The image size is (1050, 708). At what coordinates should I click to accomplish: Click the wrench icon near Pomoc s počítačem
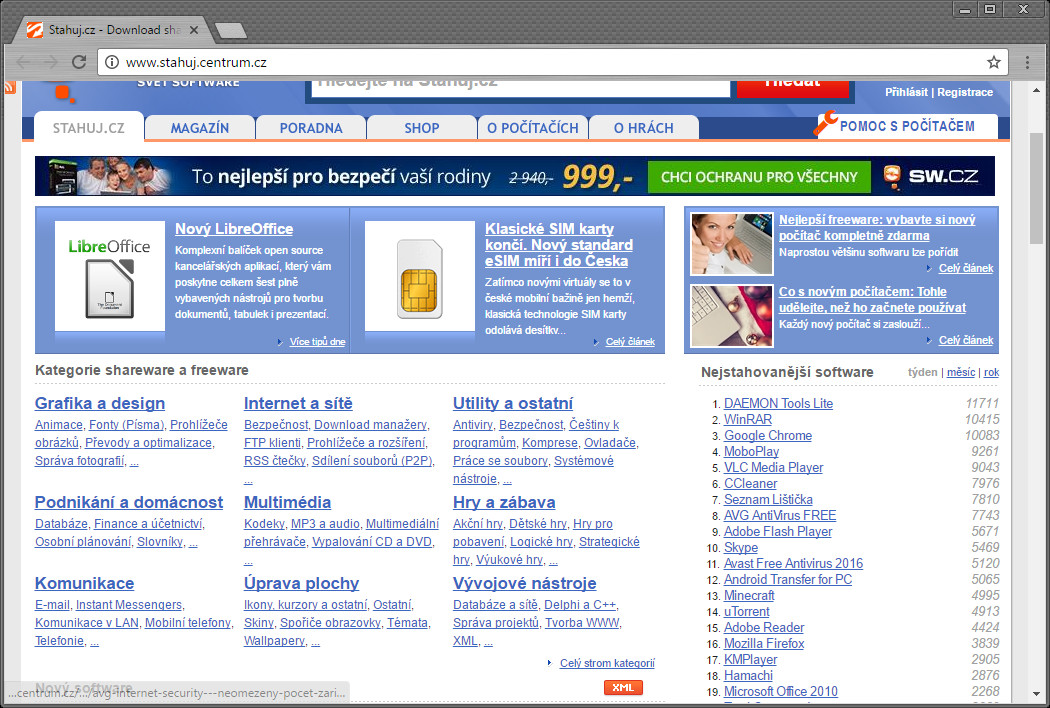[825, 123]
